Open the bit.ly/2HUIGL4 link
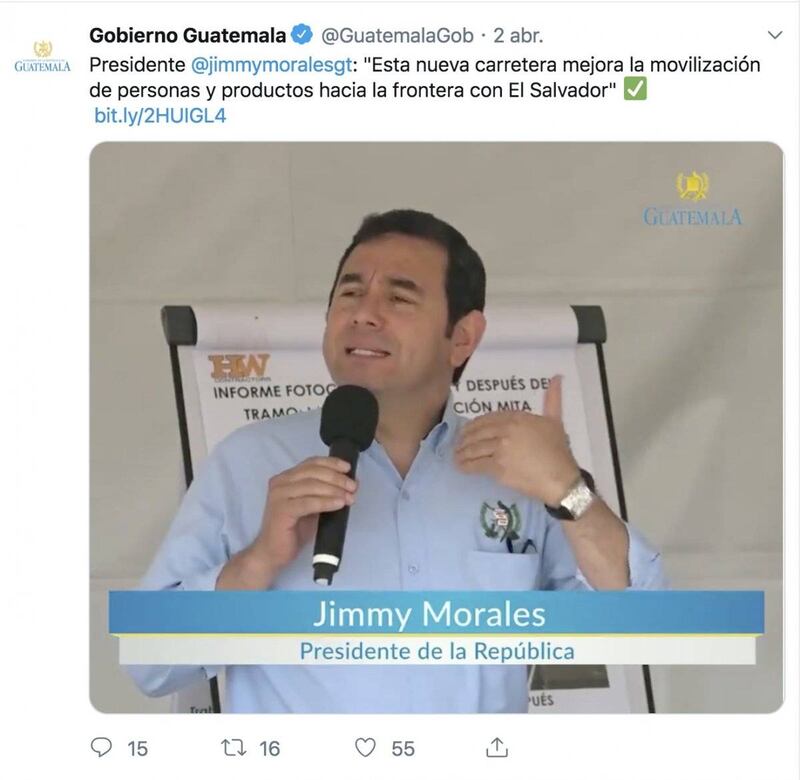Screen dimensions: 800x780 coord(160,116)
